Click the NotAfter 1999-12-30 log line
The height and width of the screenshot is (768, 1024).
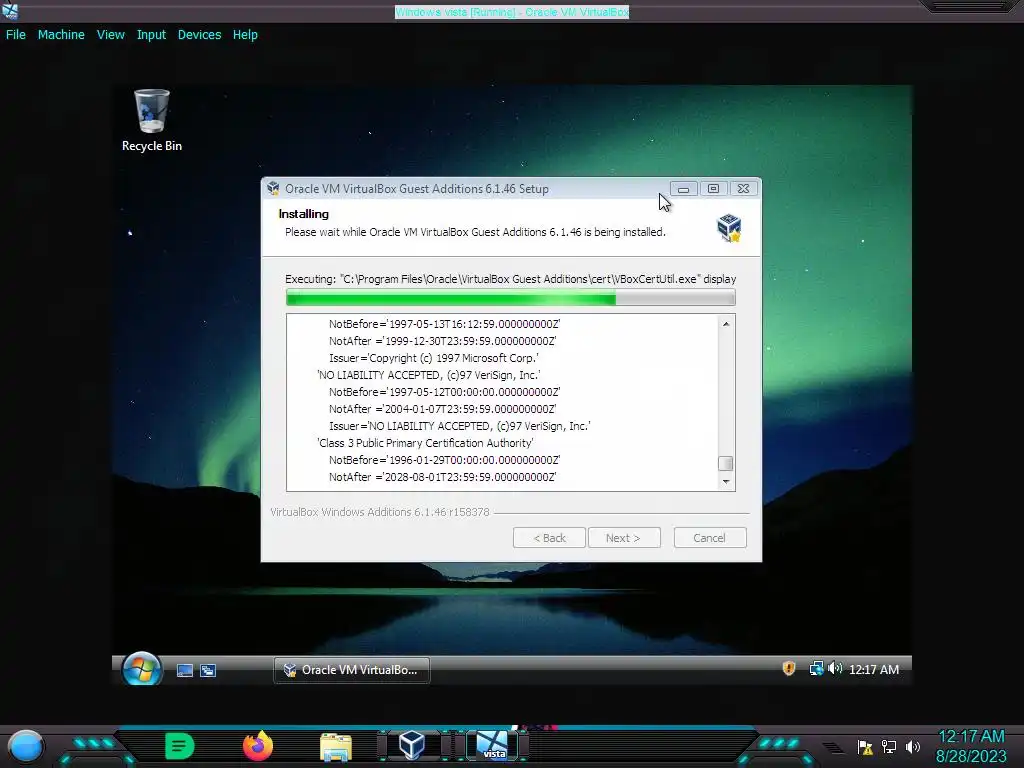point(442,341)
